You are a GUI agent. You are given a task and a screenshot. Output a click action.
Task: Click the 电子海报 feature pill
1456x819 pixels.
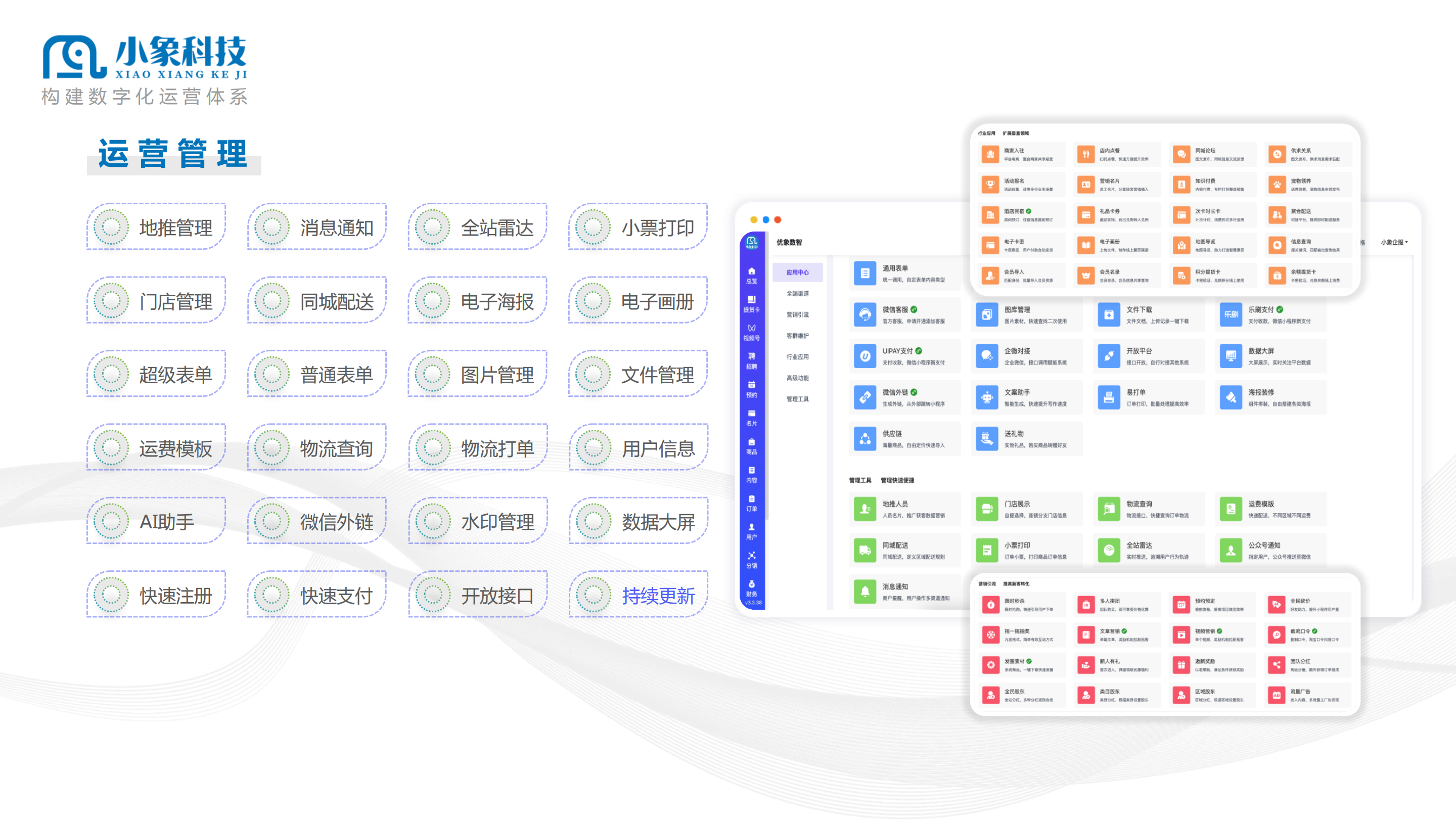478,300
